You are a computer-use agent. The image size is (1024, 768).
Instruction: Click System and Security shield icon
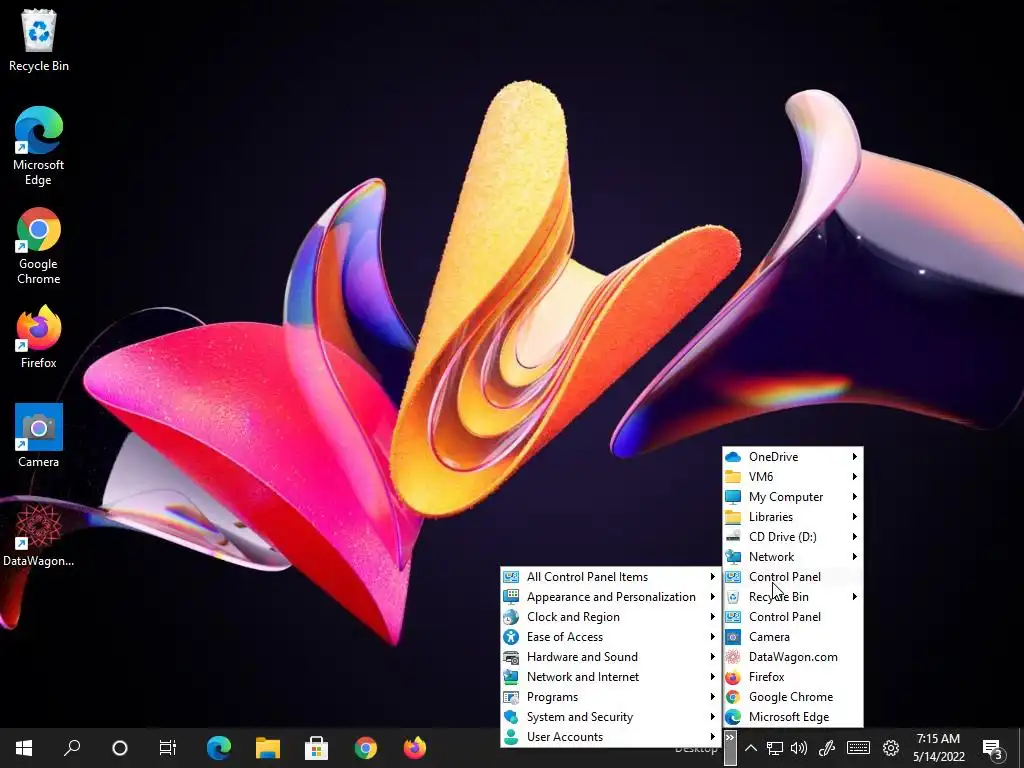coord(511,717)
